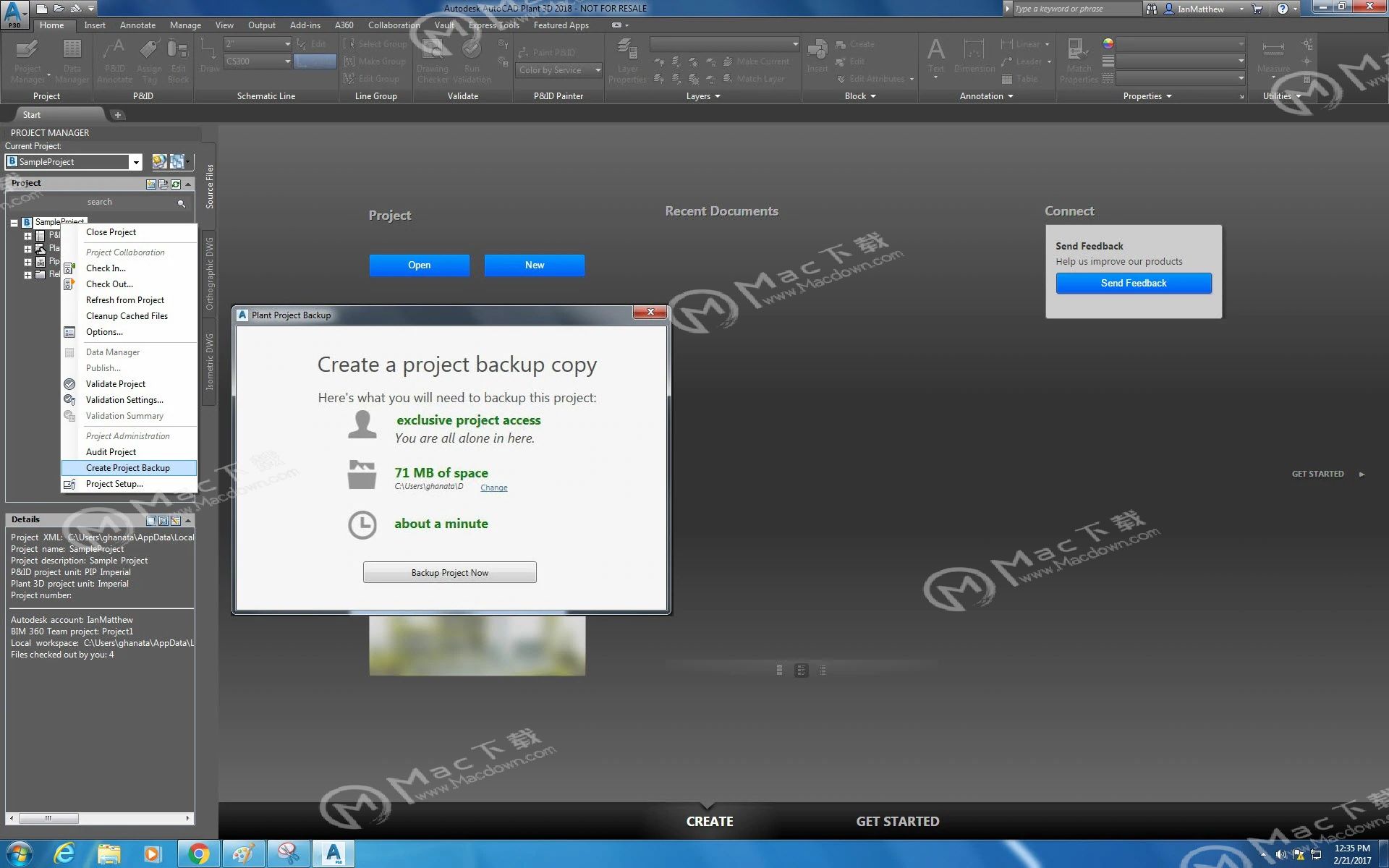
Task: Open Layer Properties
Action: click(627, 61)
